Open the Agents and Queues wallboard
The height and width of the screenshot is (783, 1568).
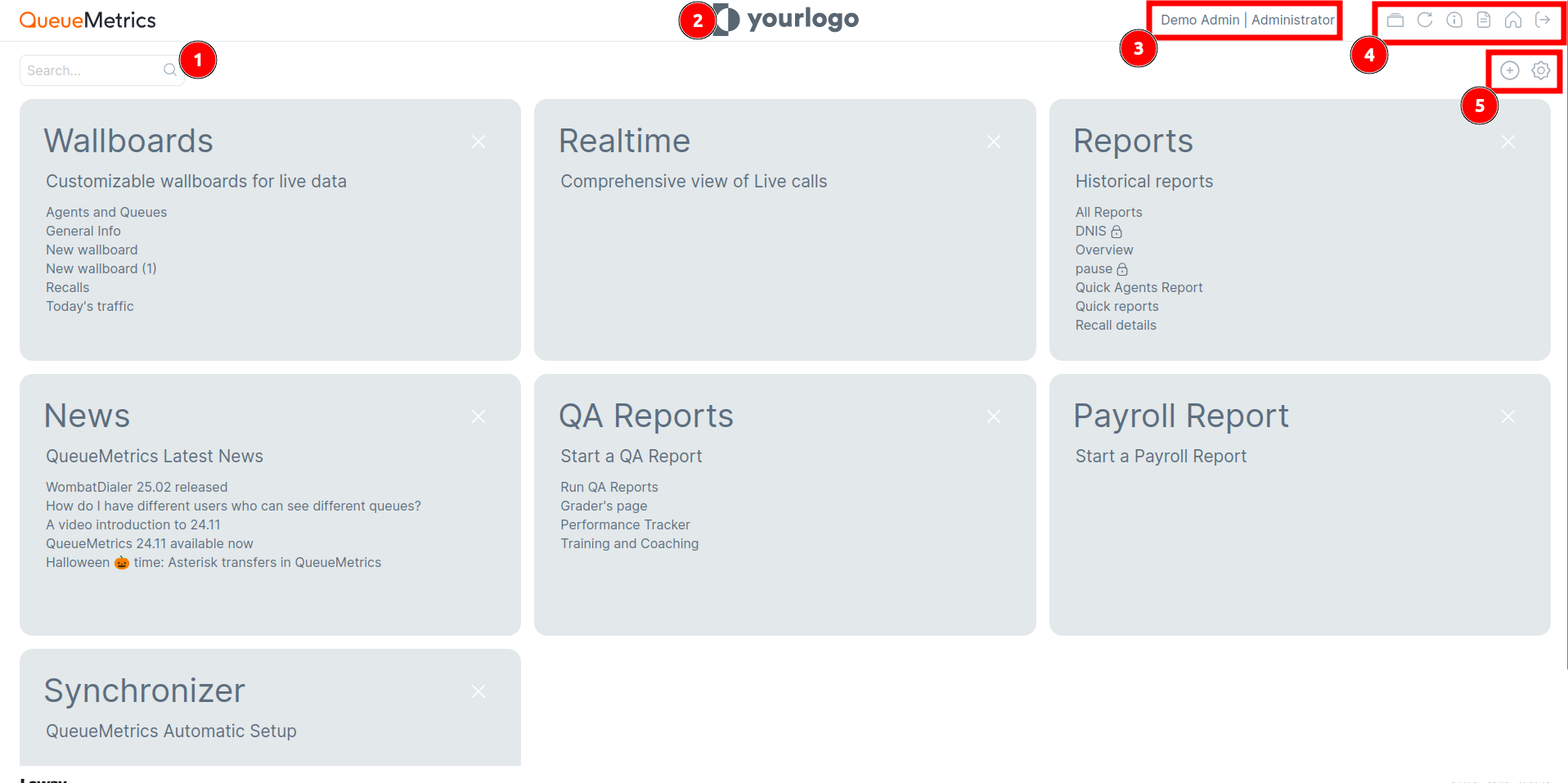(106, 212)
